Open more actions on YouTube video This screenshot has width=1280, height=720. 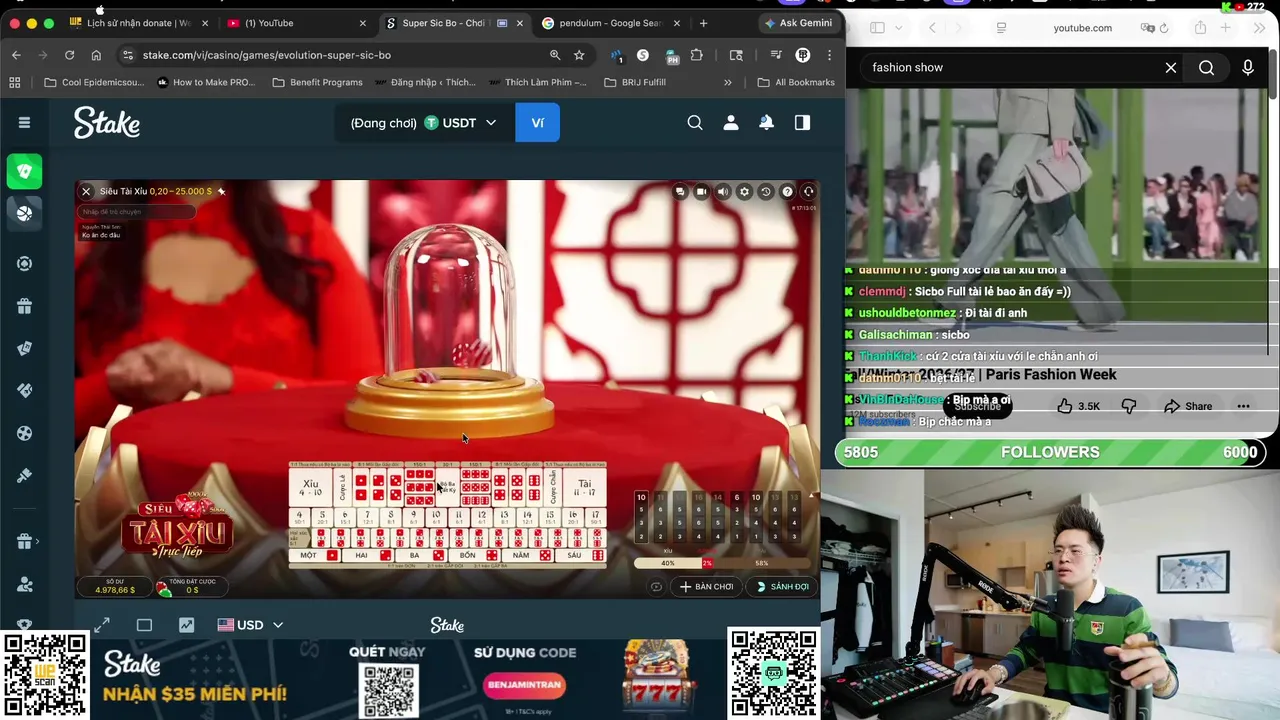pyautogui.click(x=1243, y=406)
